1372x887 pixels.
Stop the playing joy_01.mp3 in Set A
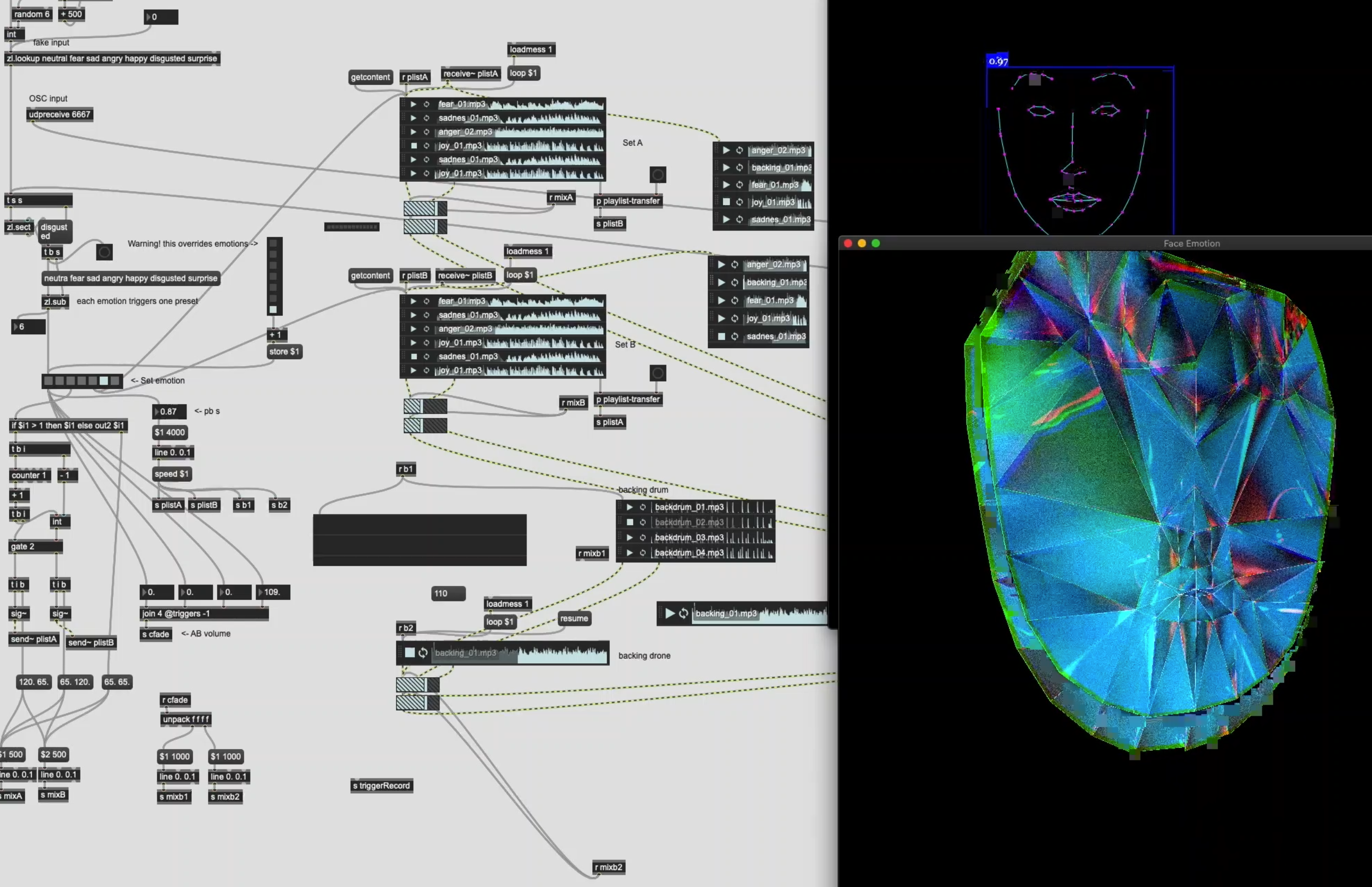[x=413, y=146]
